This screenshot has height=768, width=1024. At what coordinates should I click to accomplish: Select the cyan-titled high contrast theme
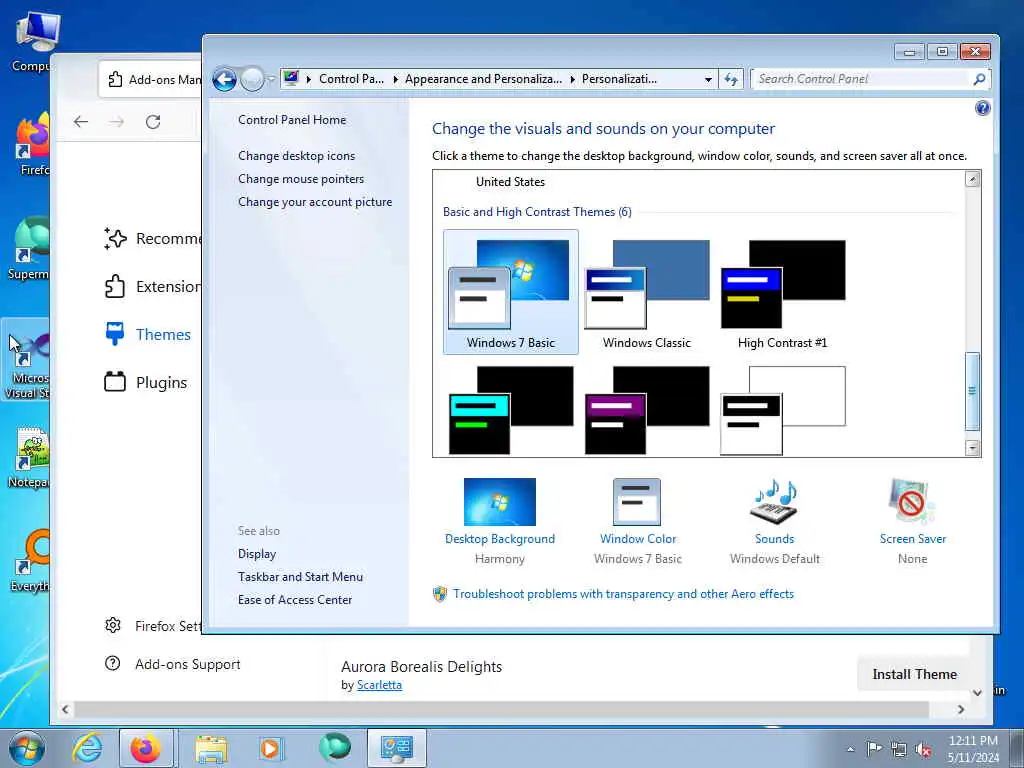pos(511,410)
